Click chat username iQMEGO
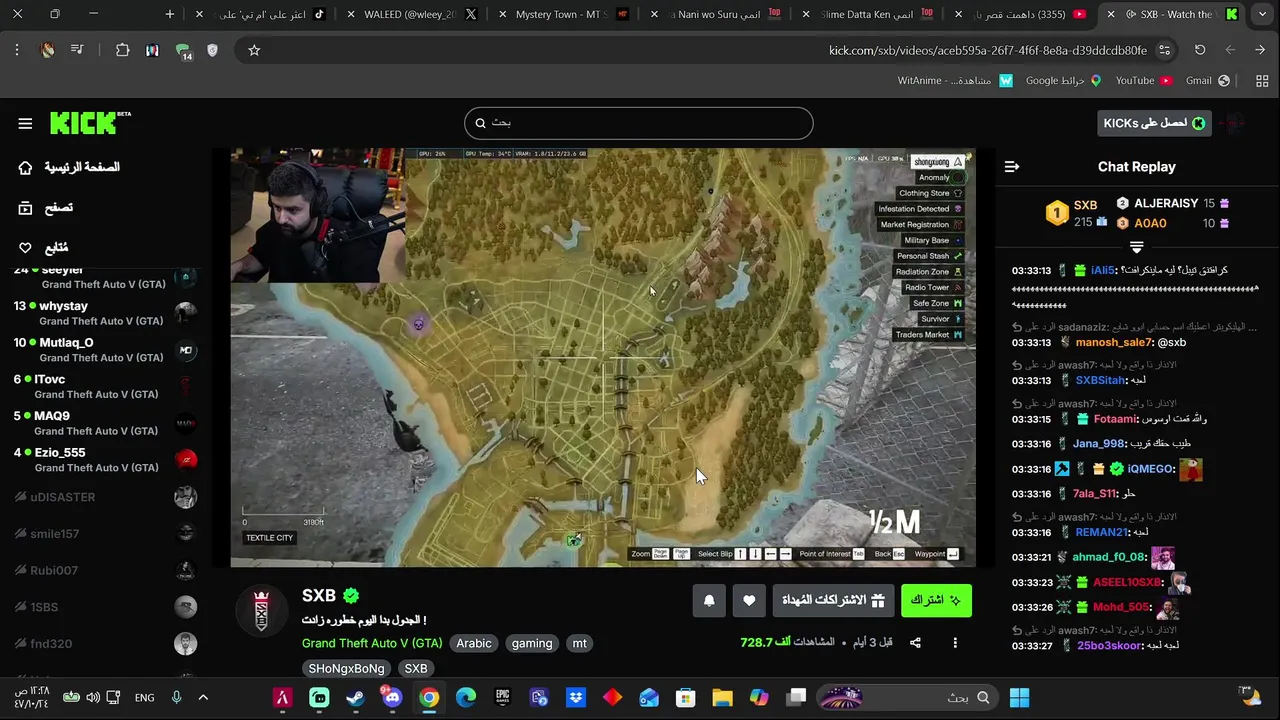The width and height of the screenshot is (1280, 720). [1150, 469]
